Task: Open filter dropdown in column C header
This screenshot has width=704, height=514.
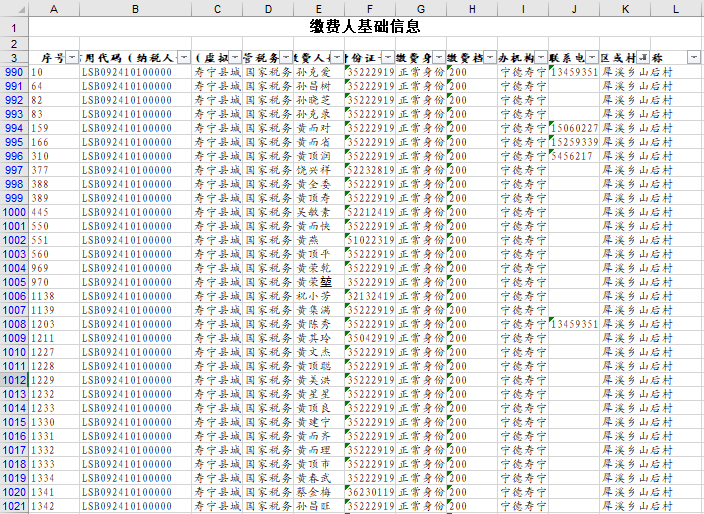Action: 235,57
